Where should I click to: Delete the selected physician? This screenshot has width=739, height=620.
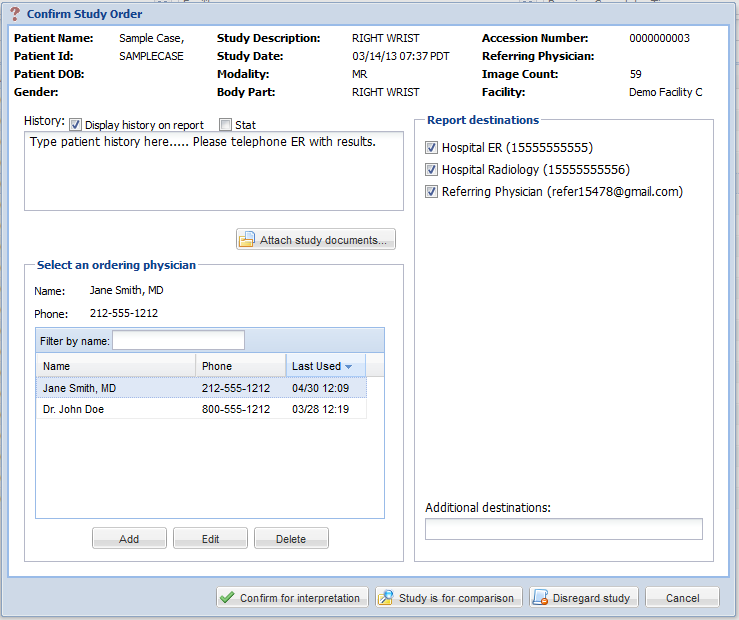(291, 538)
